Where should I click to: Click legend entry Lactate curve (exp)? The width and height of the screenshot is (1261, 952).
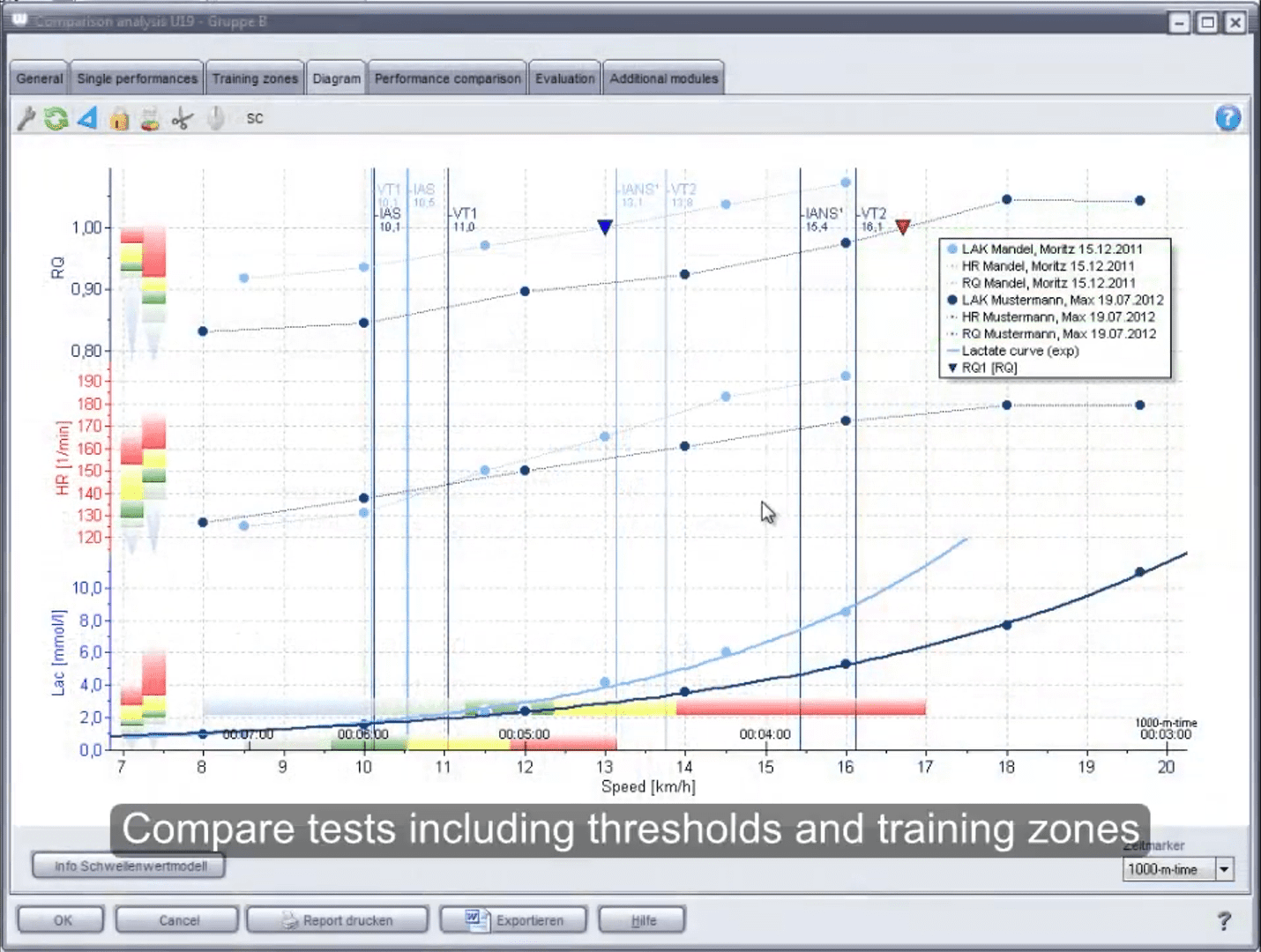[1012, 350]
